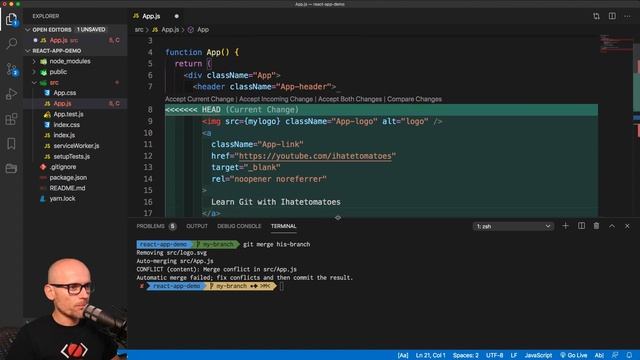This screenshot has height=360, width=640.
Task: Click Accept Both Changes link
Action: 350,99
